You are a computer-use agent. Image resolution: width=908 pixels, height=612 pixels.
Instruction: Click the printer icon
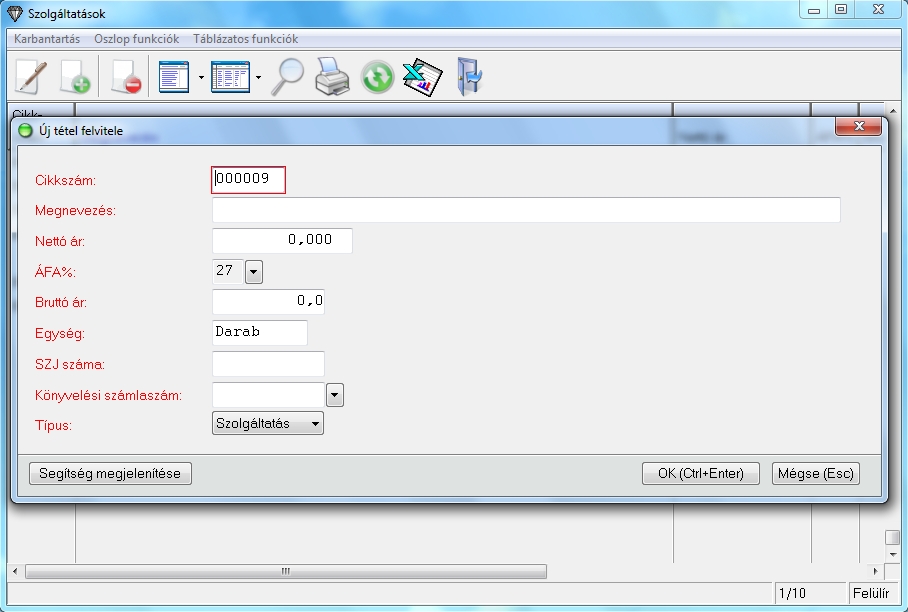[x=332, y=77]
